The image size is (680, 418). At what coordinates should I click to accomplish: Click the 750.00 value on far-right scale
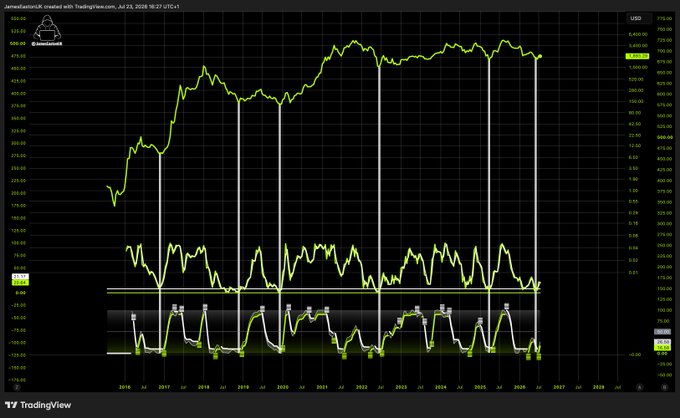664,29
